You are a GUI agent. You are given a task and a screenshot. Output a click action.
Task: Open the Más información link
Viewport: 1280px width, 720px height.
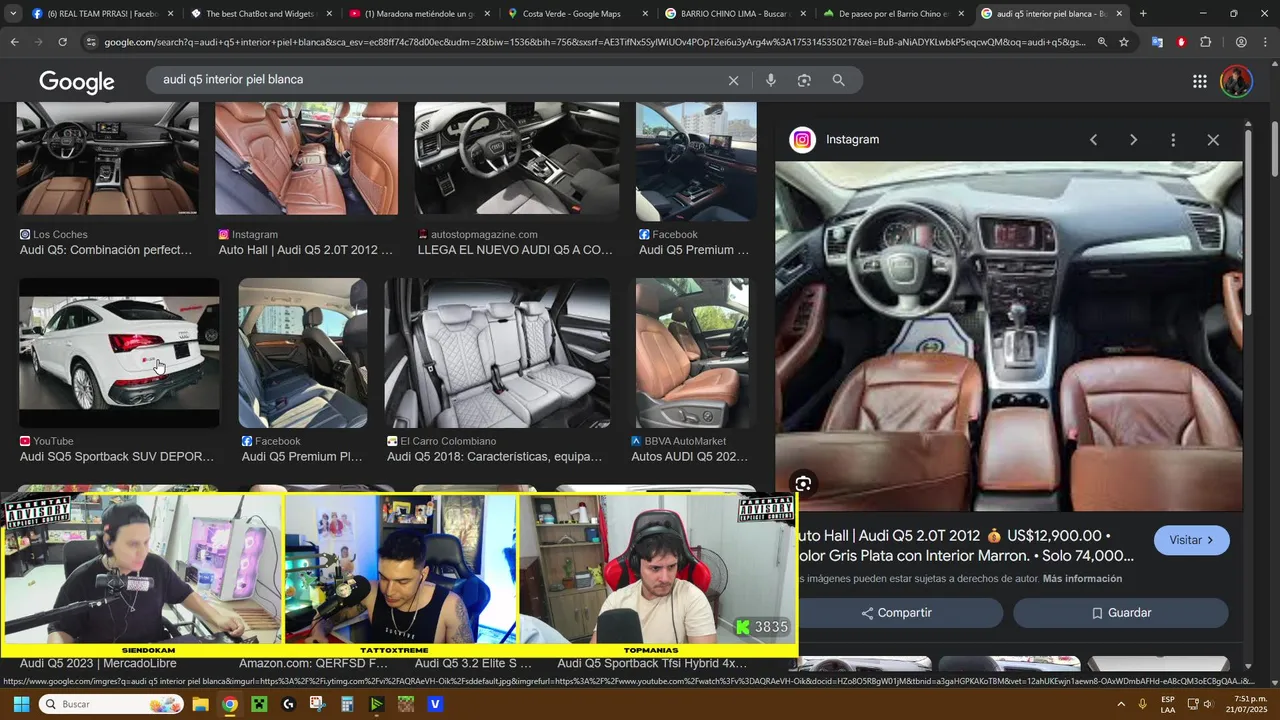click(1082, 579)
